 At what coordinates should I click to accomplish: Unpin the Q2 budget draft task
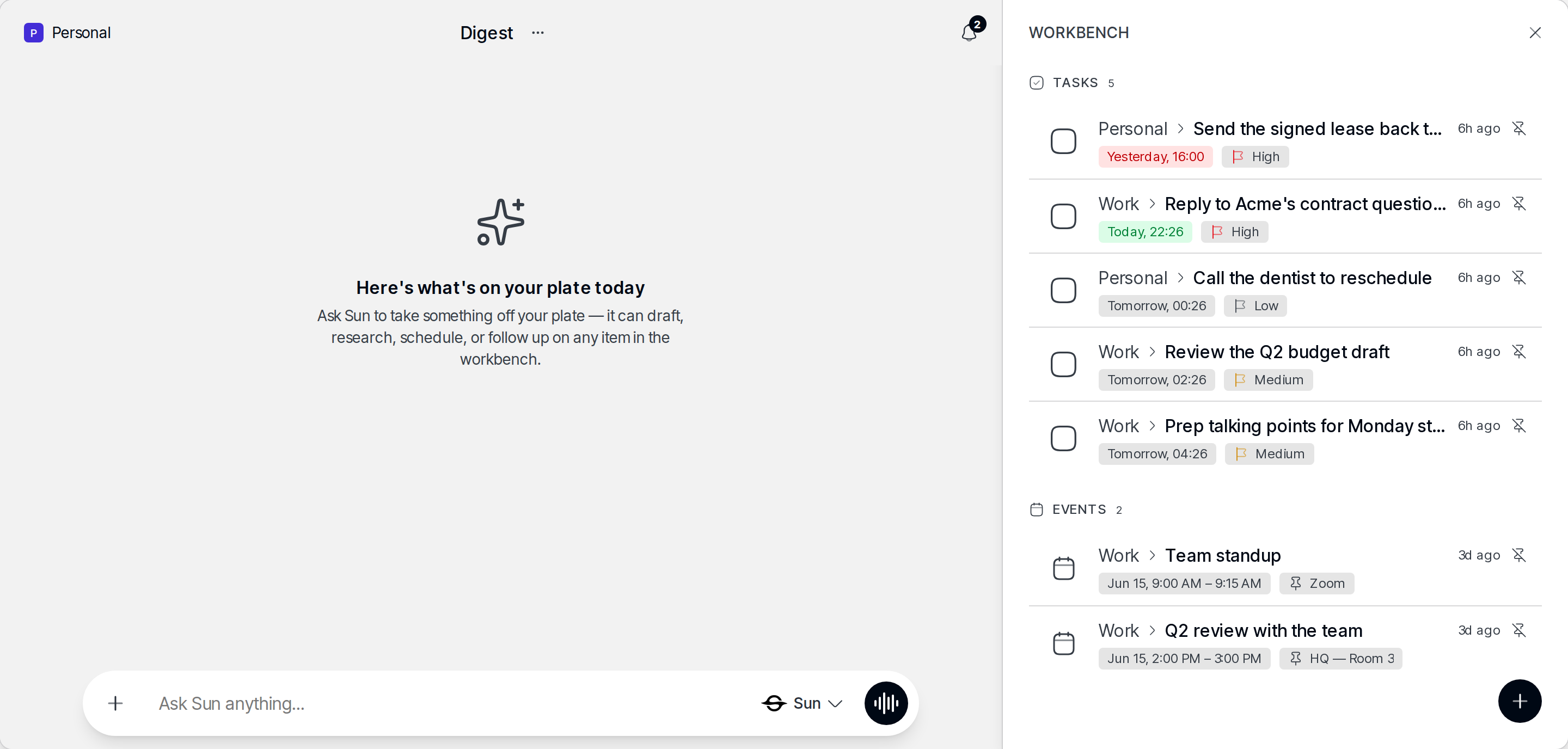pos(1518,352)
